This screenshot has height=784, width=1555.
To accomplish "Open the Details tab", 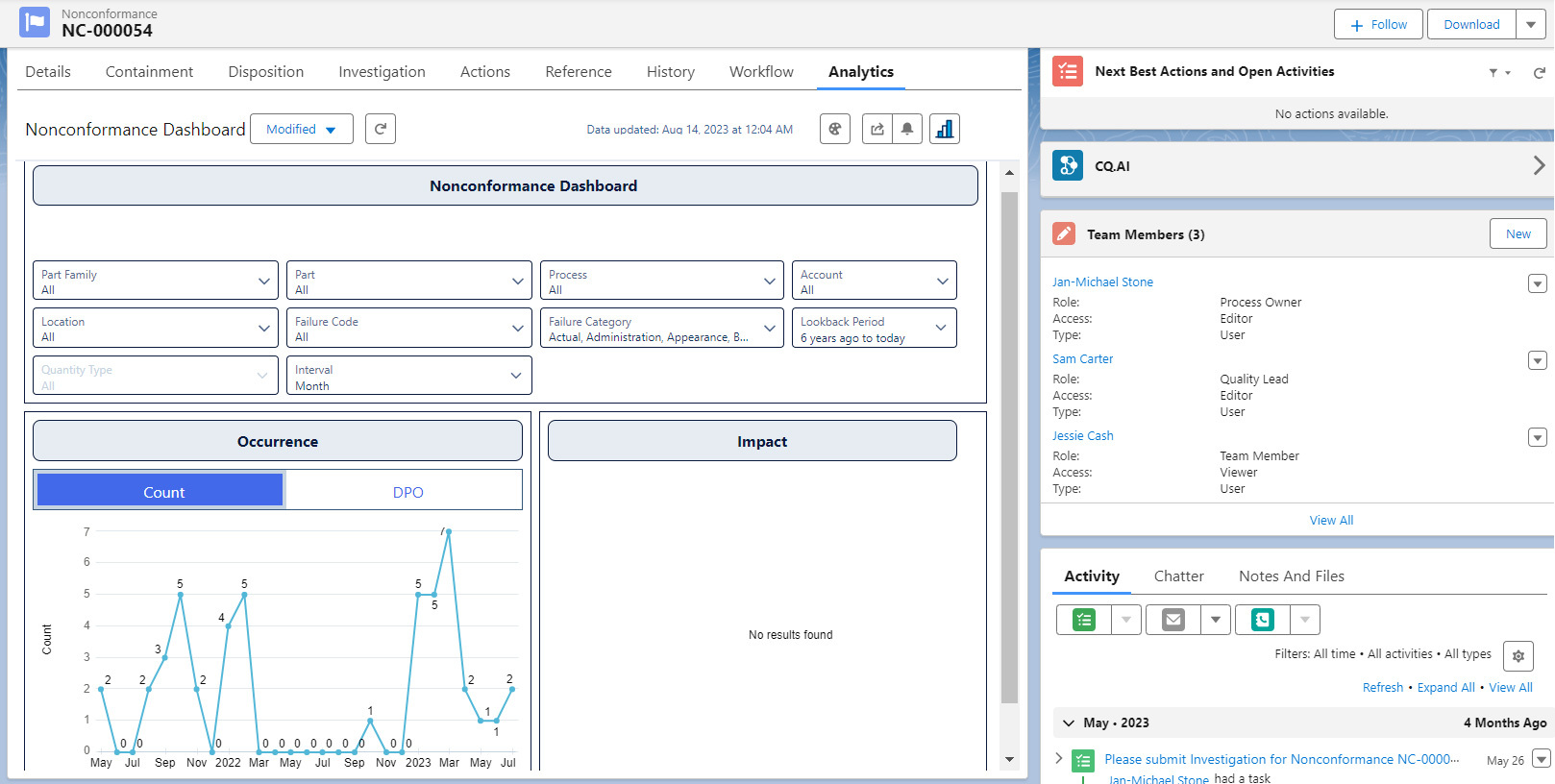I will 48,72.
